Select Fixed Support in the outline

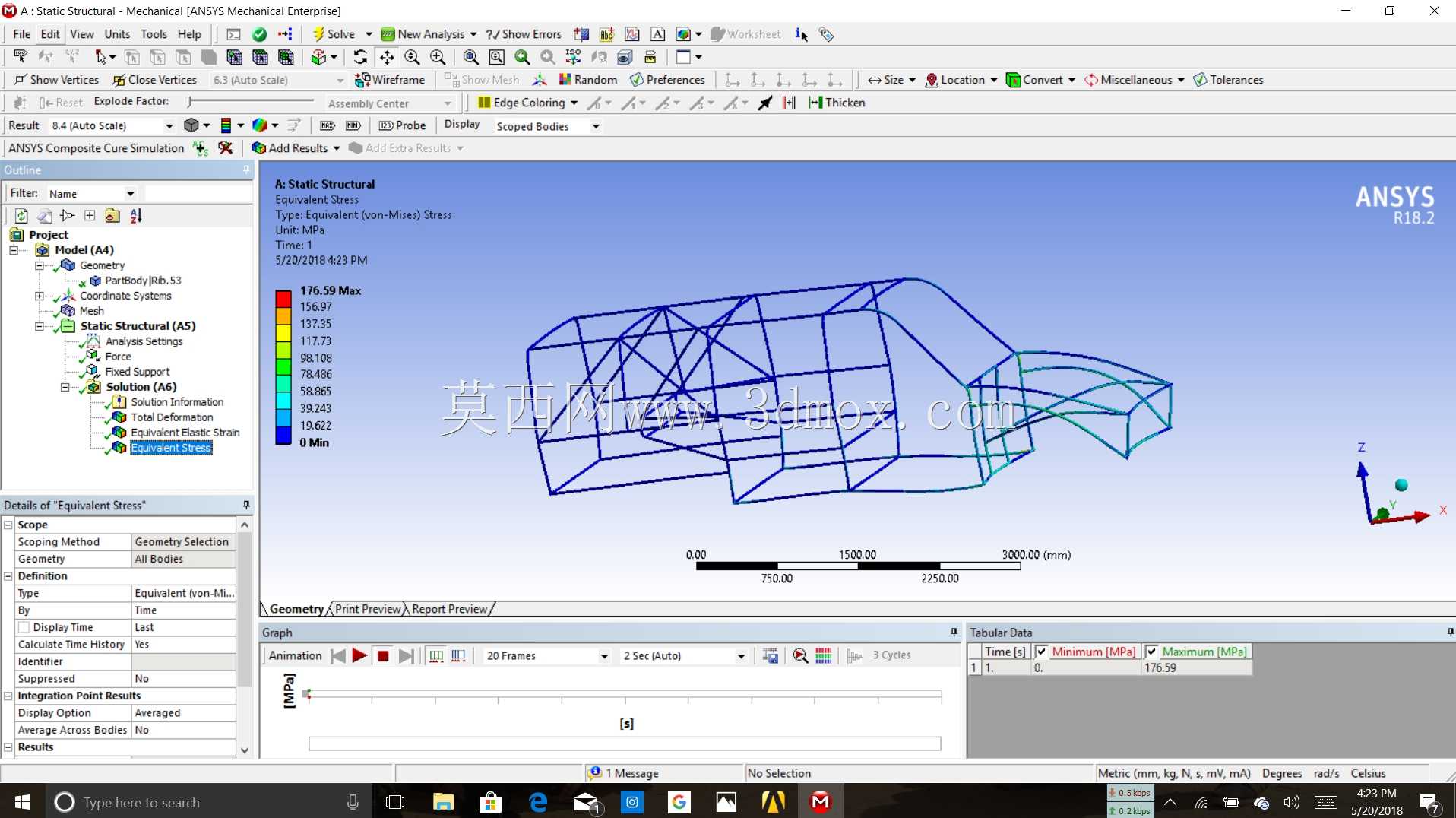(x=137, y=372)
